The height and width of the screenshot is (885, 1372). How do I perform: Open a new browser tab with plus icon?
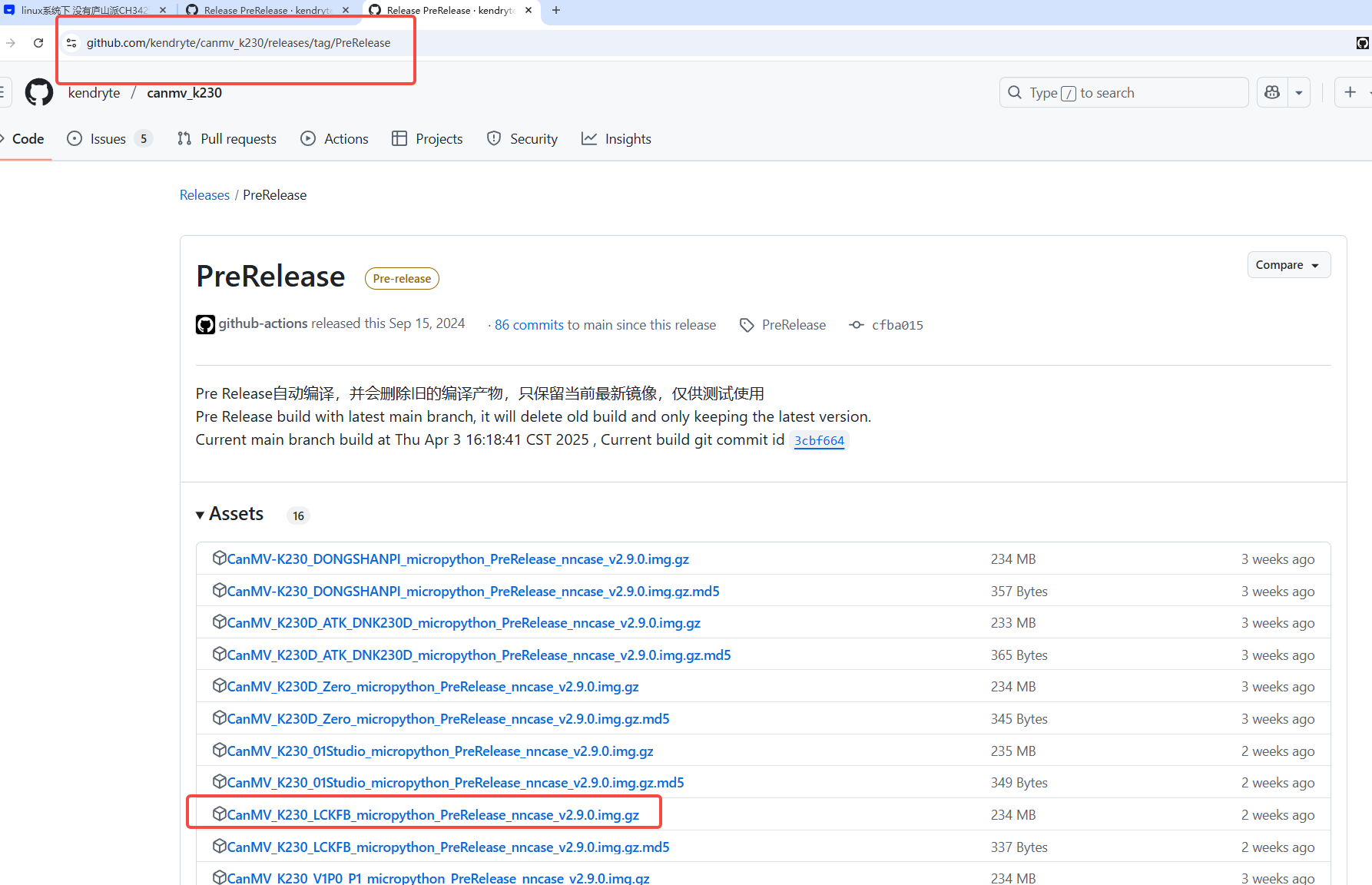click(x=556, y=10)
